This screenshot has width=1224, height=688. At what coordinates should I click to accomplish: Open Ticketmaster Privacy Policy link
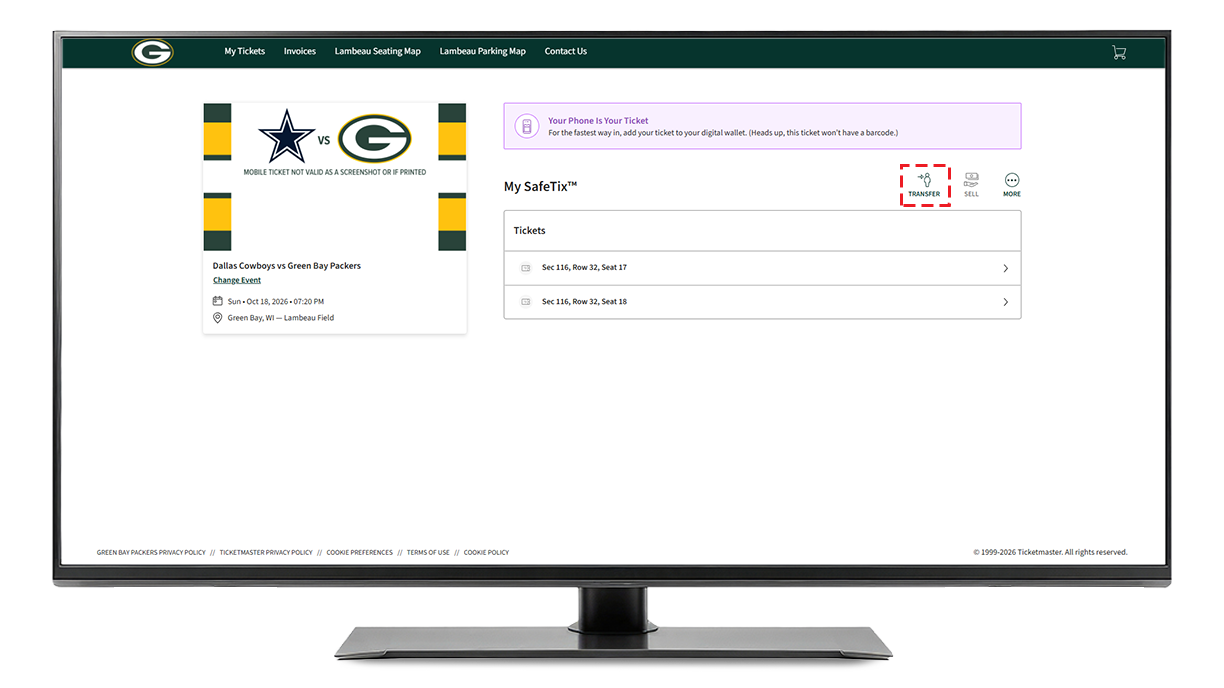click(x=266, y=553)
